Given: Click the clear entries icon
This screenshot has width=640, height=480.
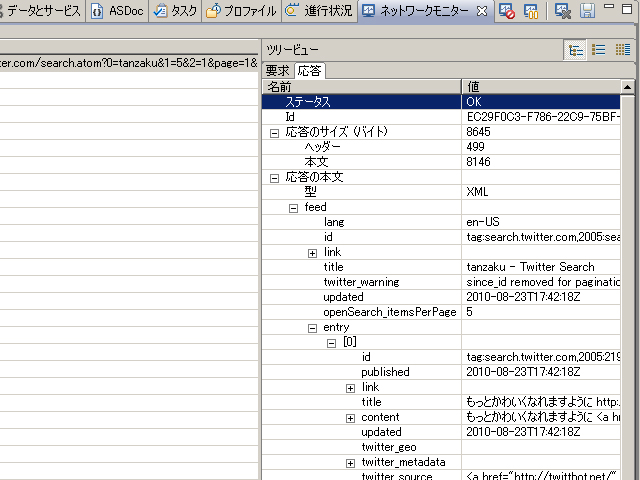Looking at the screenshot, I should tap(562, 11).
